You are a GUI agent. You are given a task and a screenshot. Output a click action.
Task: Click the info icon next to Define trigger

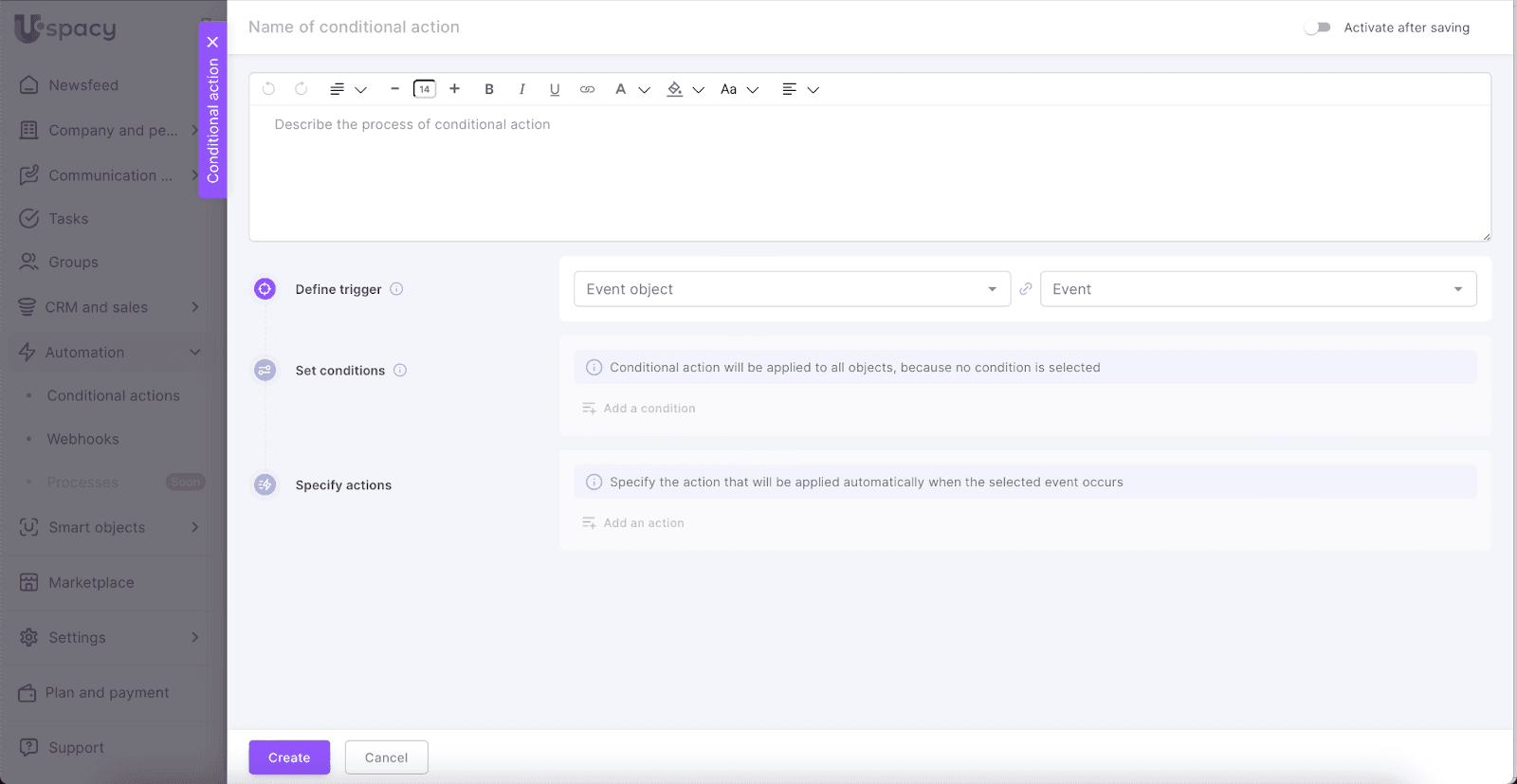(396, 289)
